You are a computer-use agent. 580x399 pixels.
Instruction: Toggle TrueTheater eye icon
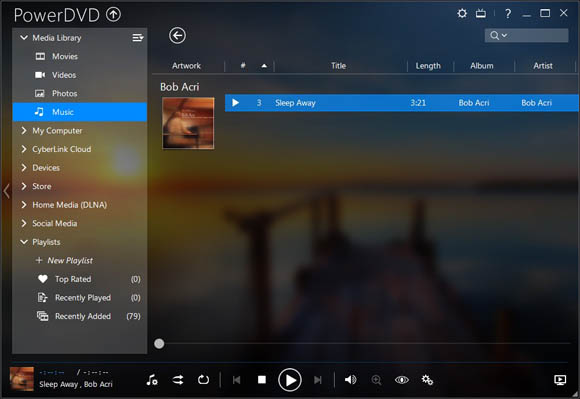point(402,380)
